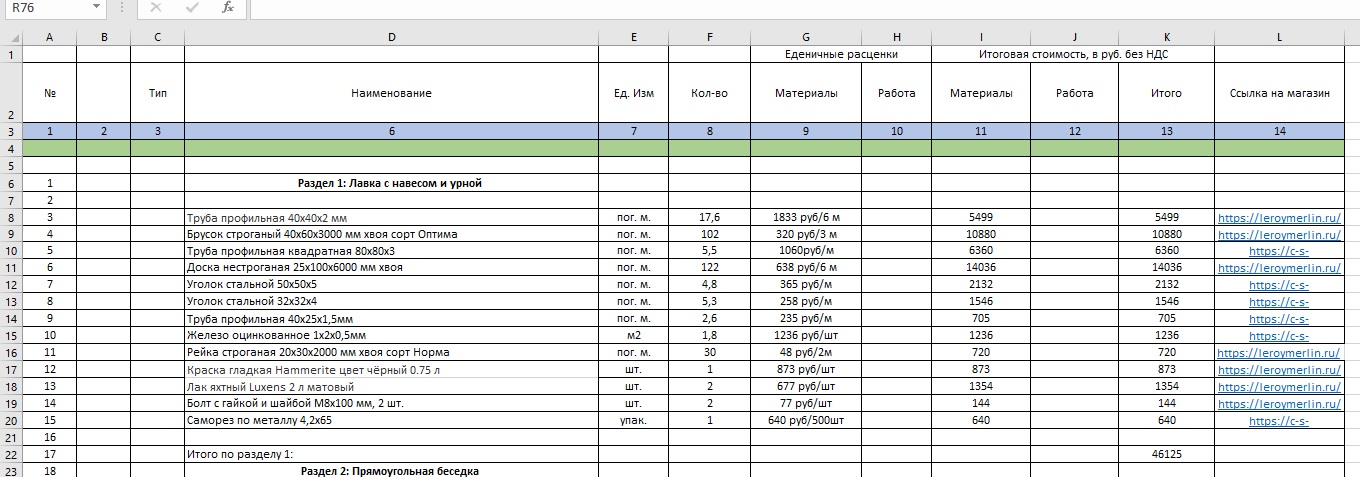Select column D header

(x=391, y=37)
